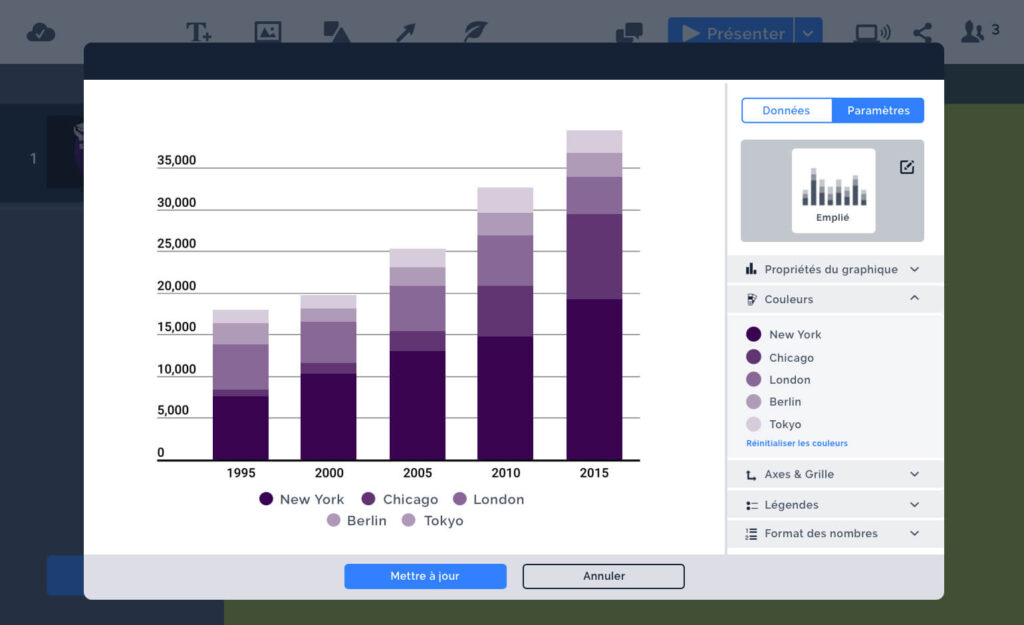Select the draw pen tool
Screen dimensions: 1024x625
(x=474, y=30)
